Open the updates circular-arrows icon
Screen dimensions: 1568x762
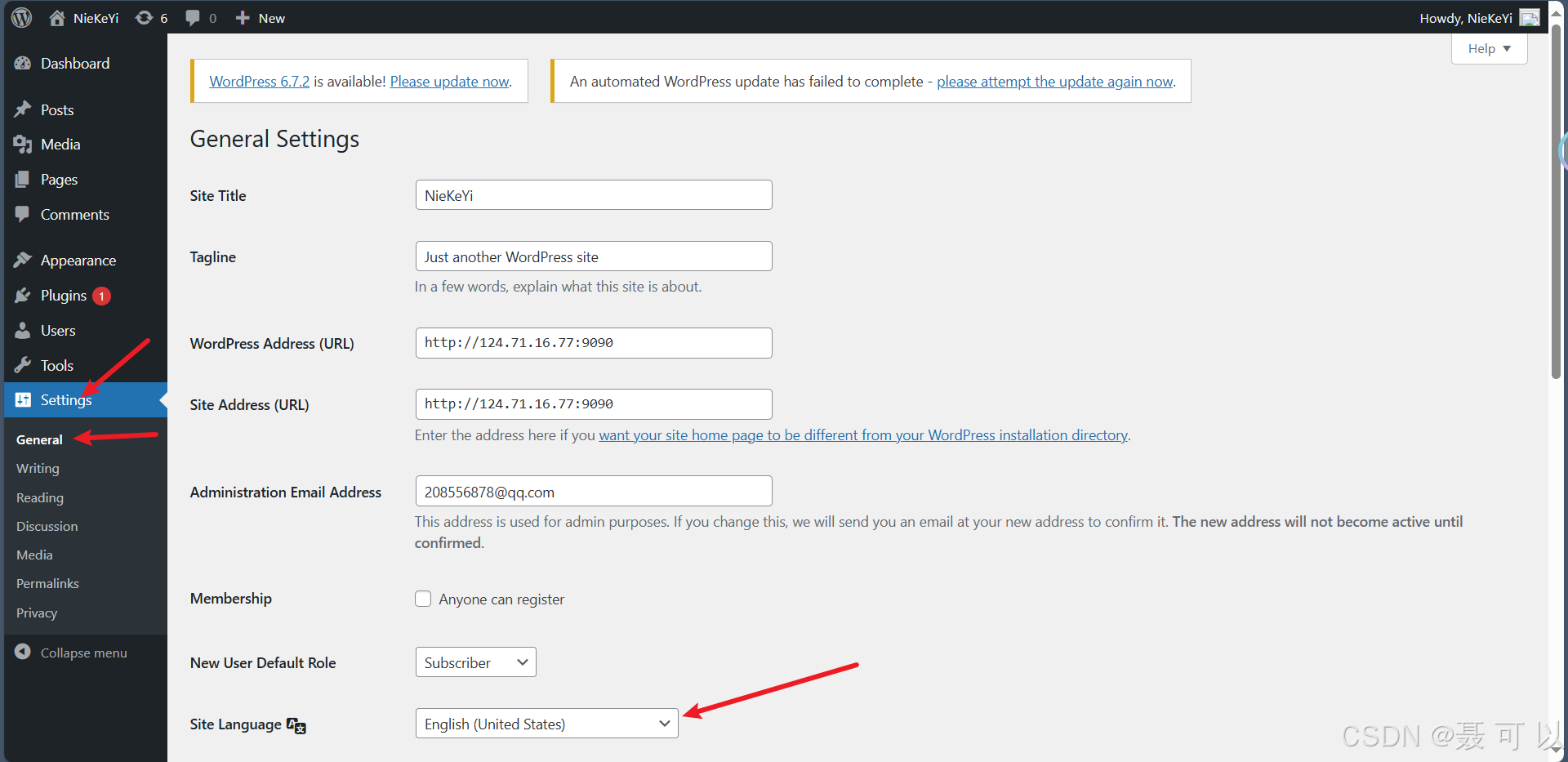click(144, 18)
